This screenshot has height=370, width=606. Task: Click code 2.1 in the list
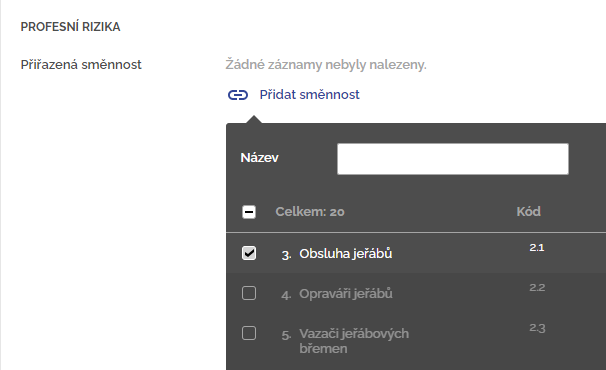[x=537, y=247]
